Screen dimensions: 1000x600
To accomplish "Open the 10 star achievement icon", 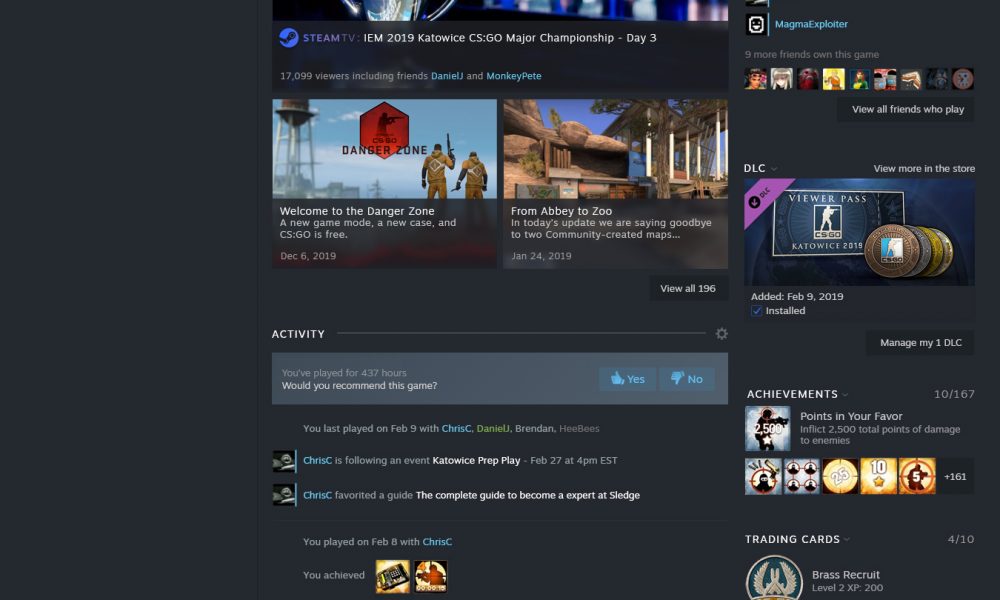I will pos(878,476).
